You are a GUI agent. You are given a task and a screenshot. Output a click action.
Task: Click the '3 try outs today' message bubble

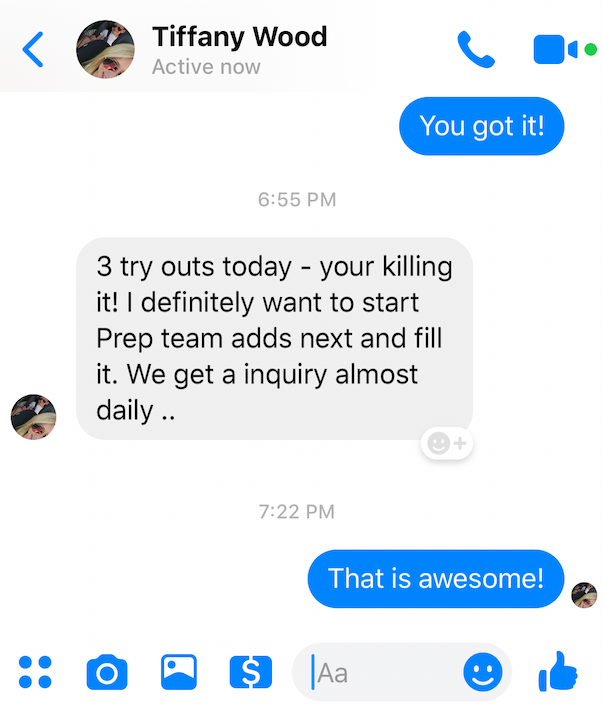click(273, 338)
